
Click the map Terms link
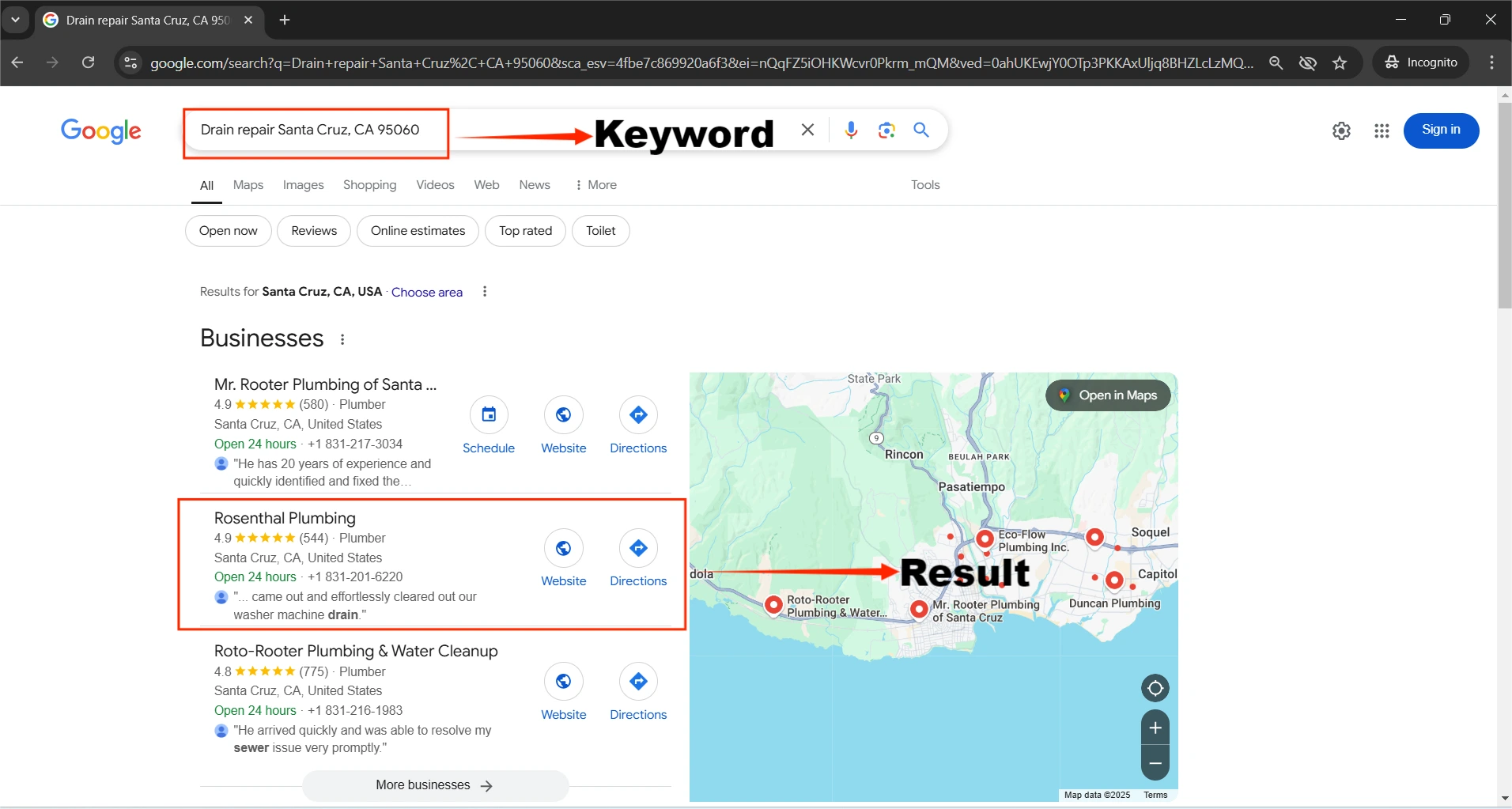click(1155, 795)
